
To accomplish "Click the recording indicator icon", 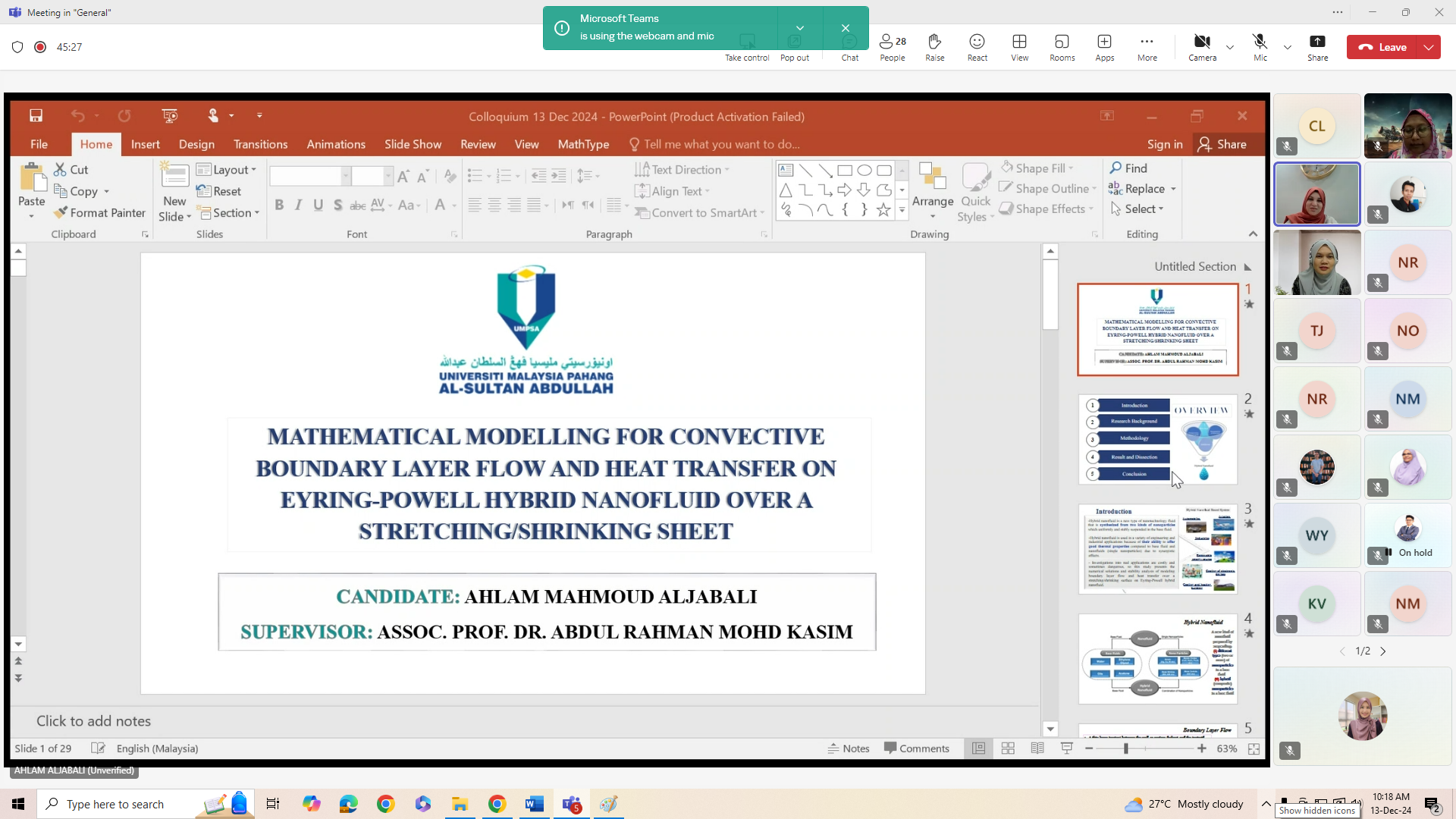I will [x=40, y=47].
